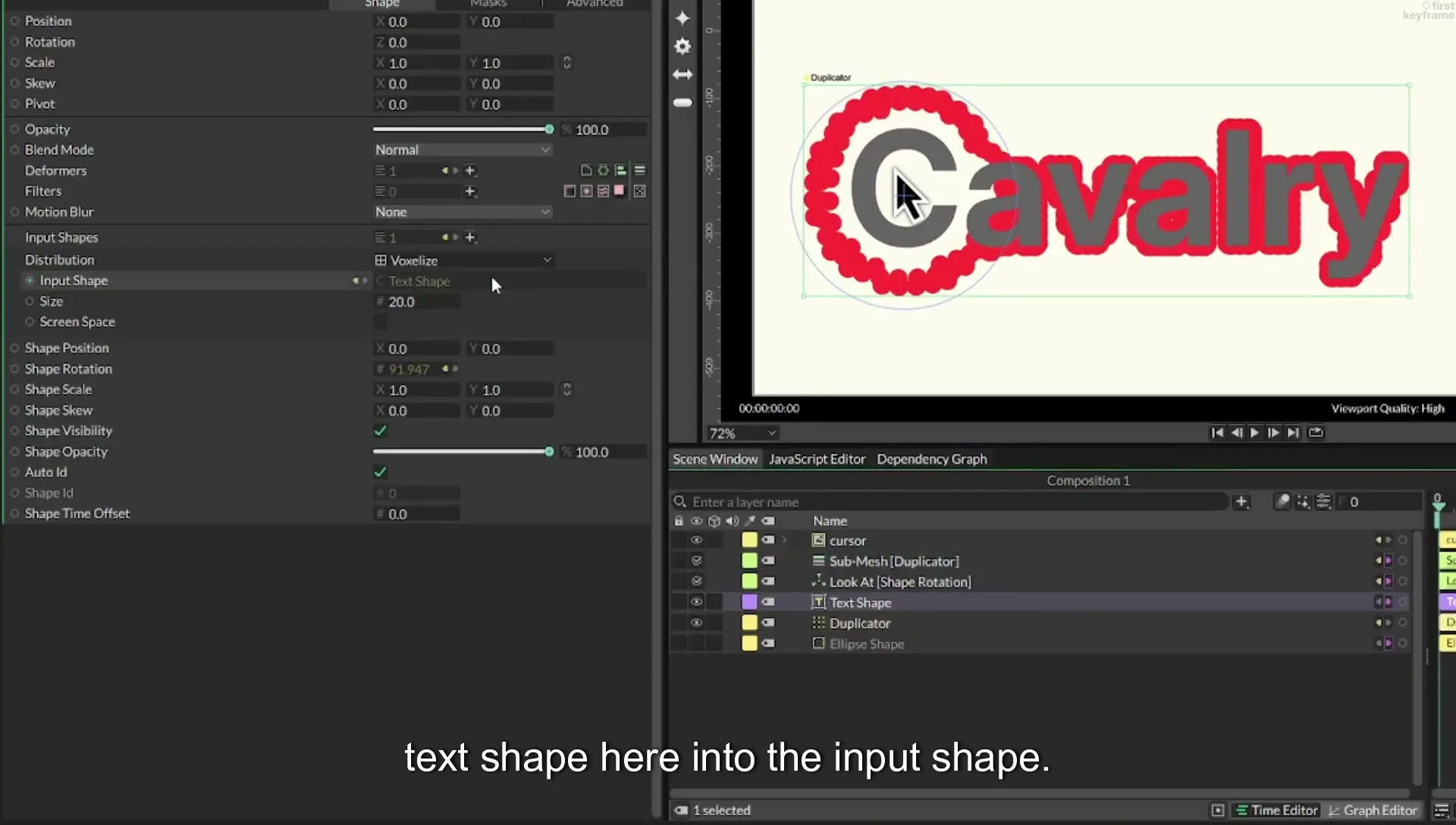The image size is (1456, 825).
Task: Click the pink filter preset square icon
Action: 620,190
